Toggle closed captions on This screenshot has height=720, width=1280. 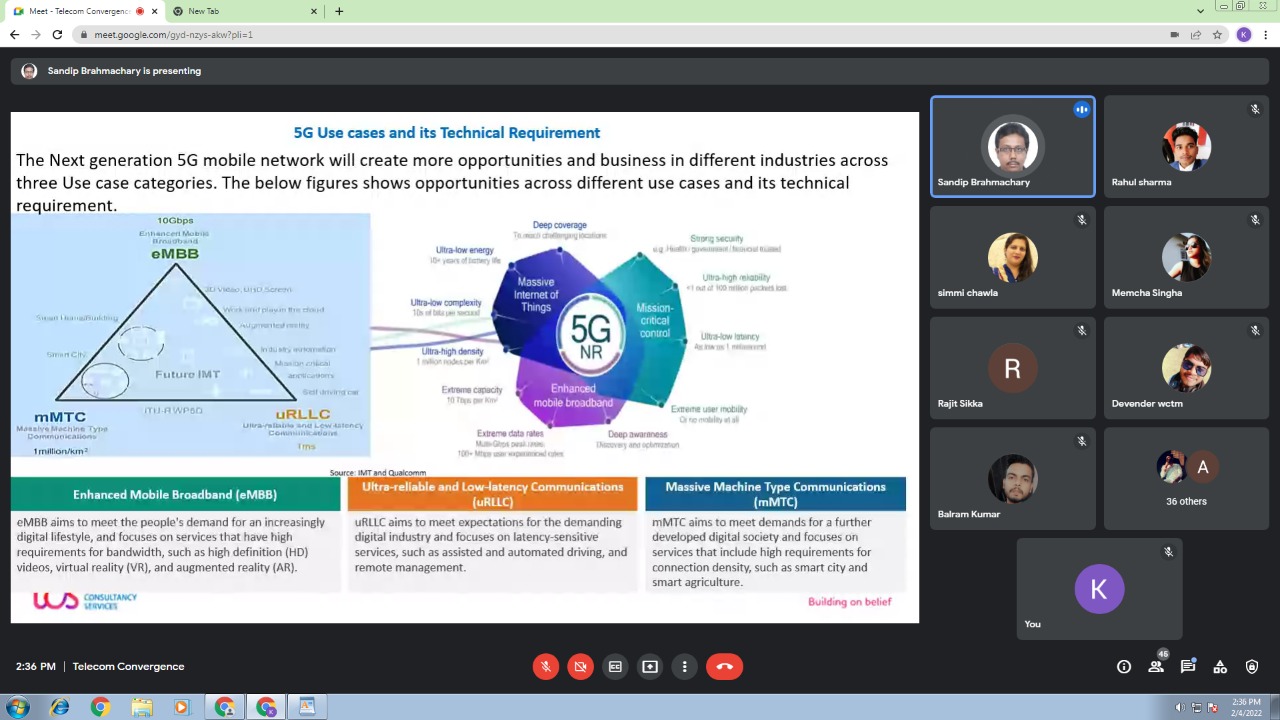click(x=615, y=667)
